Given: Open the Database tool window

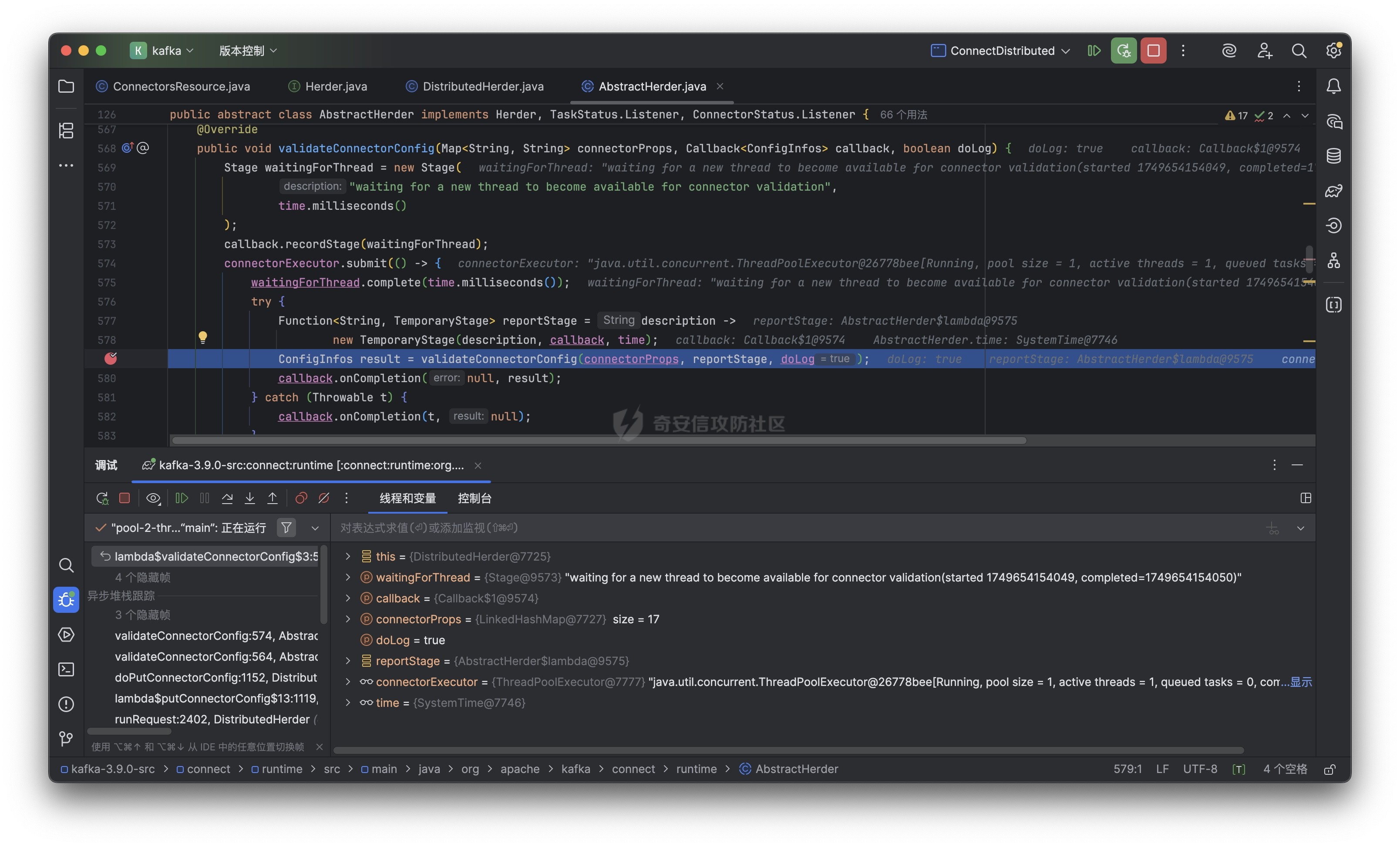Looking at the screenshot, I should coord(1333,156).
